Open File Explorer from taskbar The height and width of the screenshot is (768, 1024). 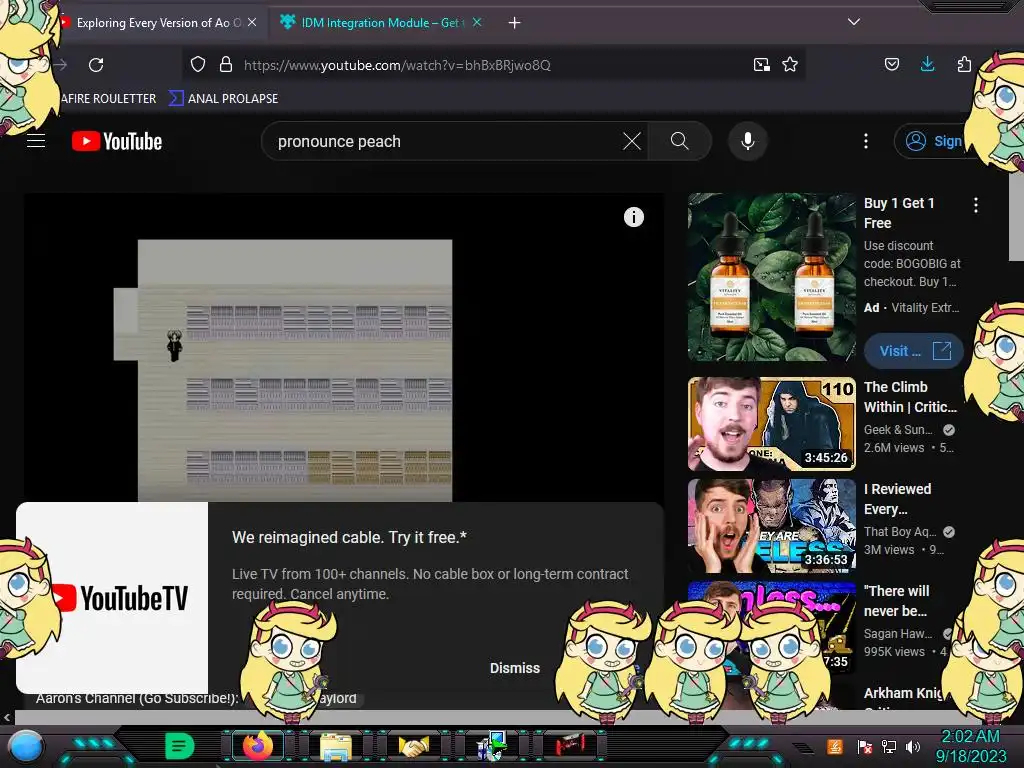point(336,746)
